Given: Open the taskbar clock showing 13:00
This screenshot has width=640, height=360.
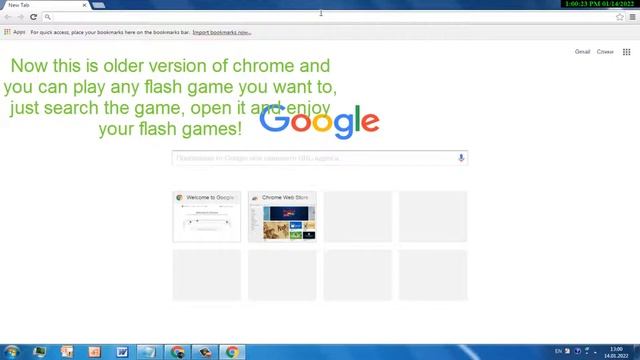Looking at the screenshot, I should (616, 352).
